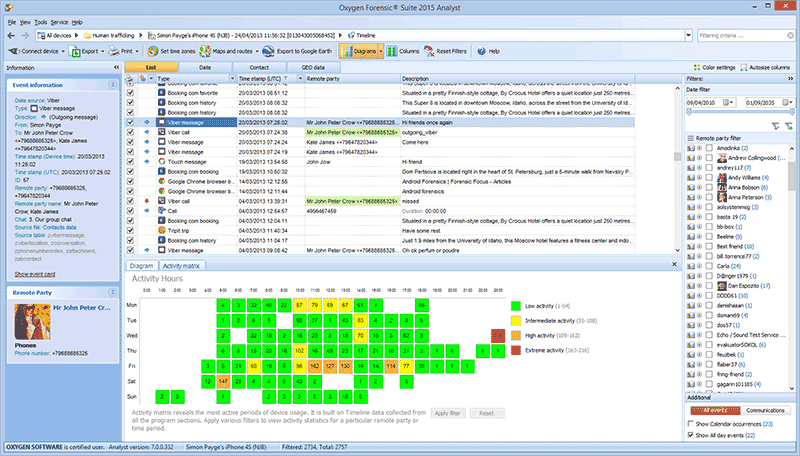Screen dimensions: 800x456
Task: Toggle checkbox for 'Hi friends once again' row
Action: pyautogui.click(x=131, y=122)
